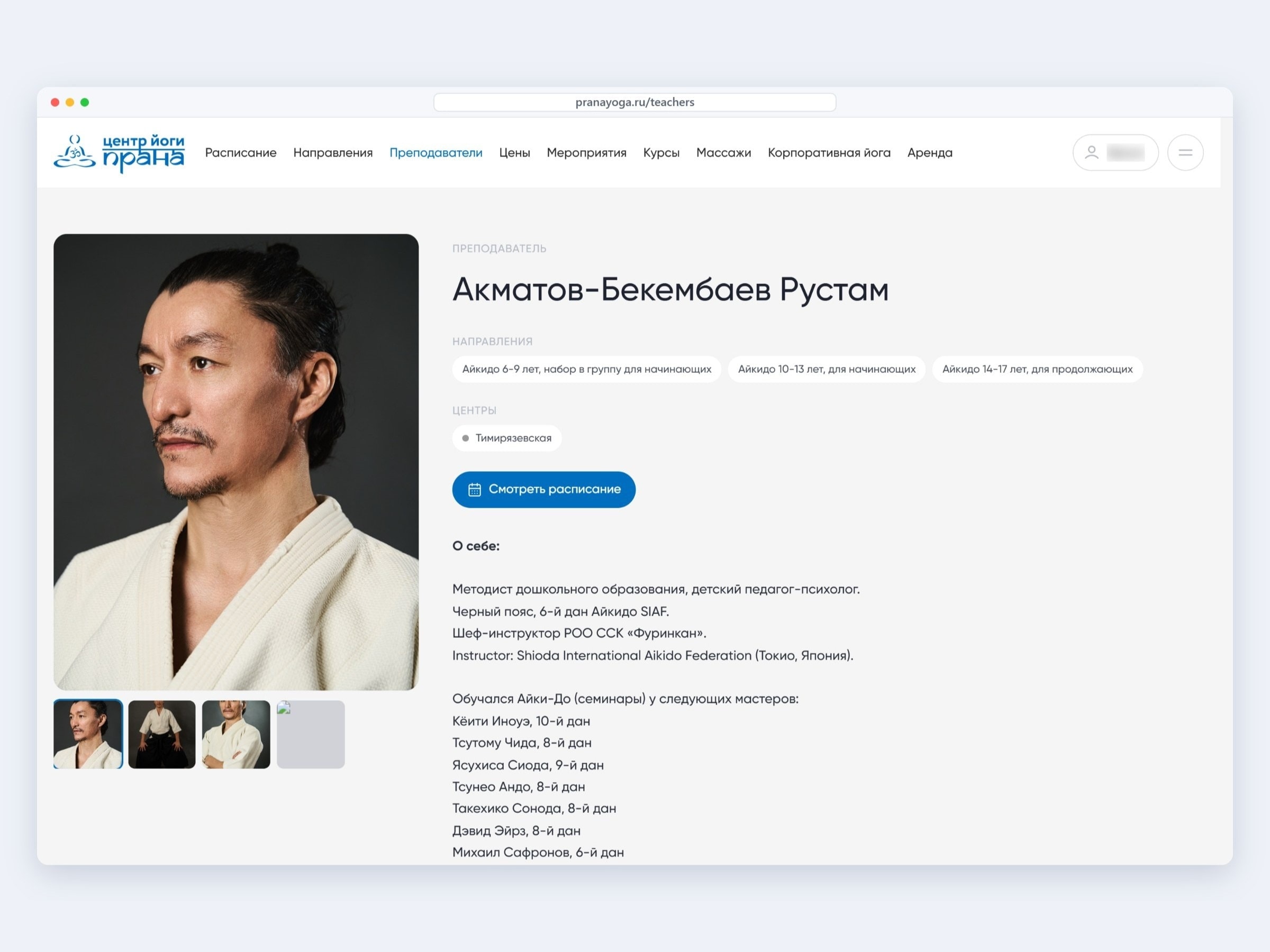Open Корпоративная йога page
1270x952 pixels.
pyautogui.click(x=829, y=153)
